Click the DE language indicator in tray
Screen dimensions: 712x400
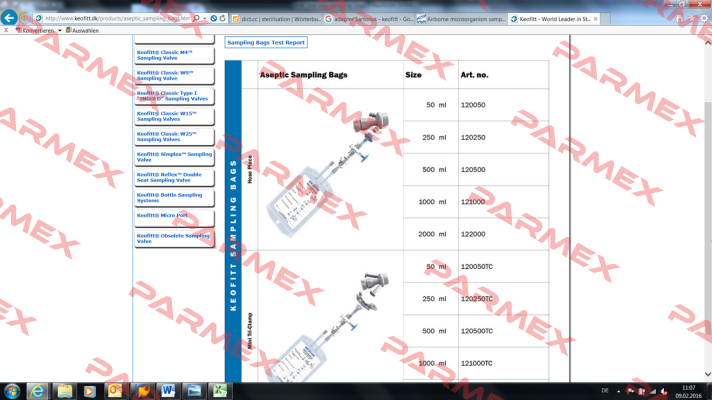(605, 390)
